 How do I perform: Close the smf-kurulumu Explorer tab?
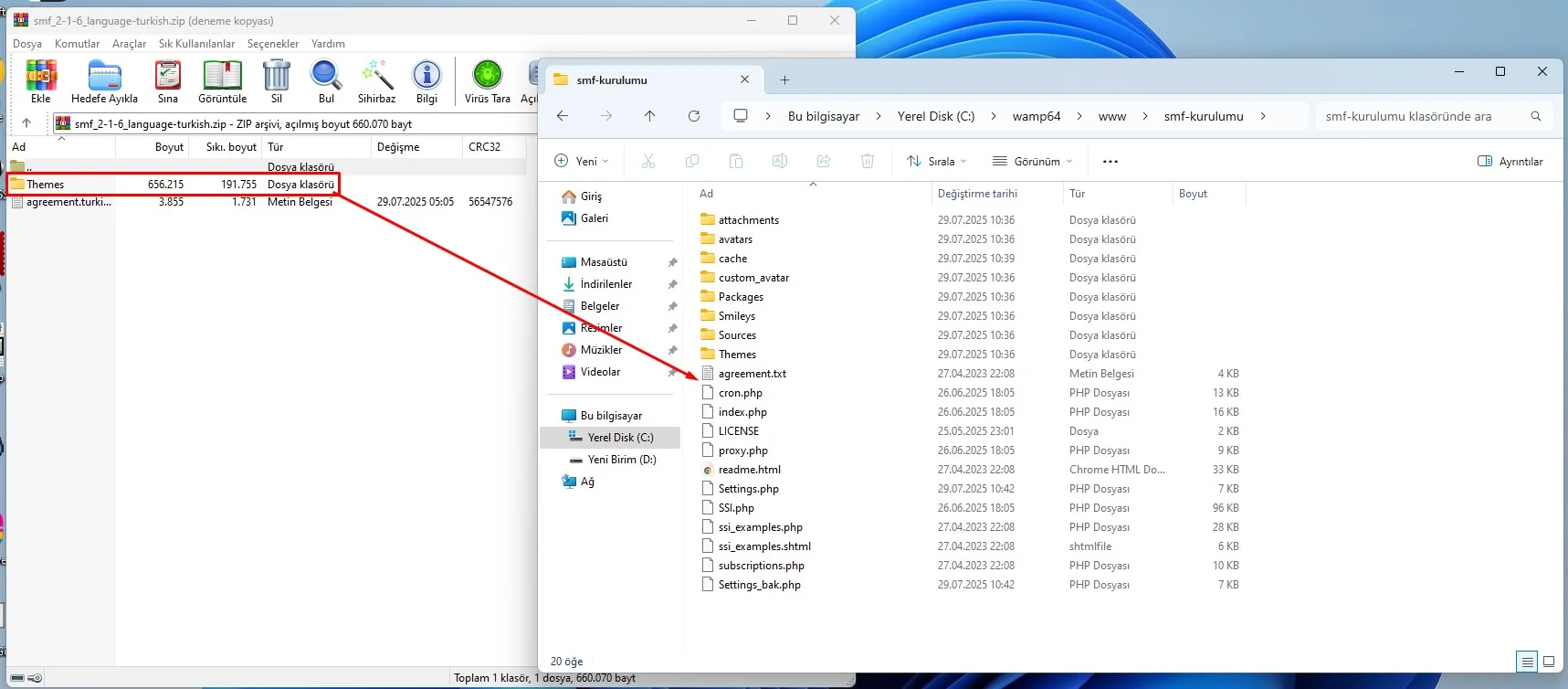744,80
